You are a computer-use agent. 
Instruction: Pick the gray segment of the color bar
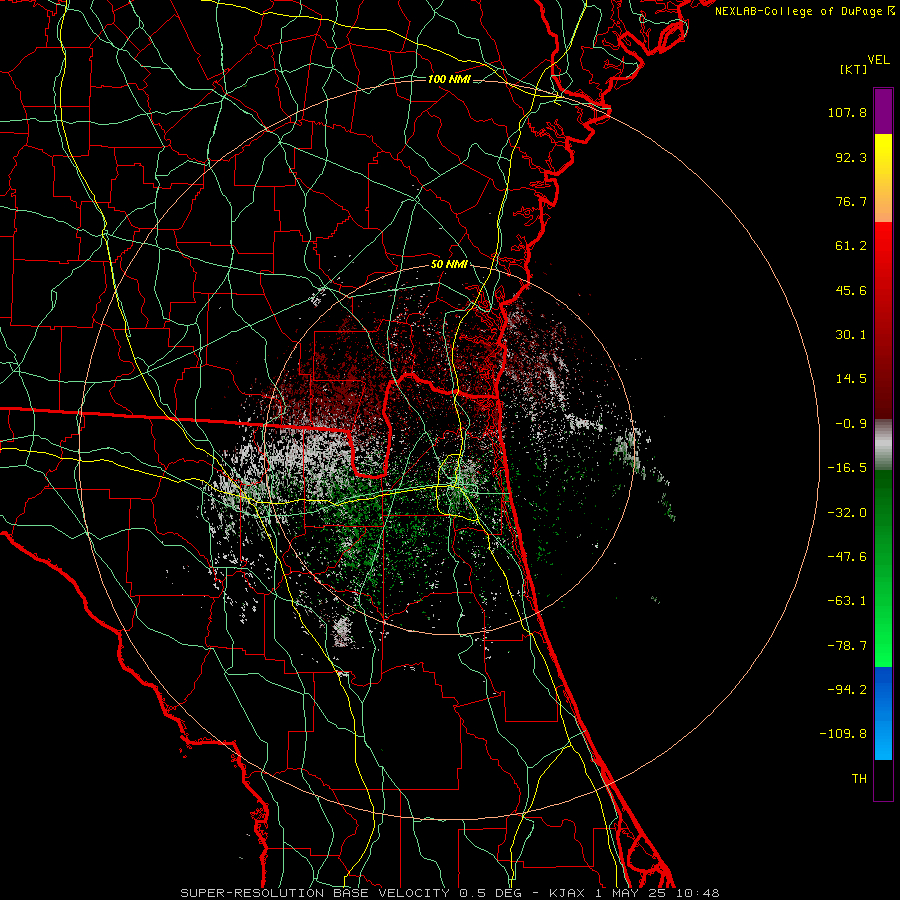coord(883,445)
